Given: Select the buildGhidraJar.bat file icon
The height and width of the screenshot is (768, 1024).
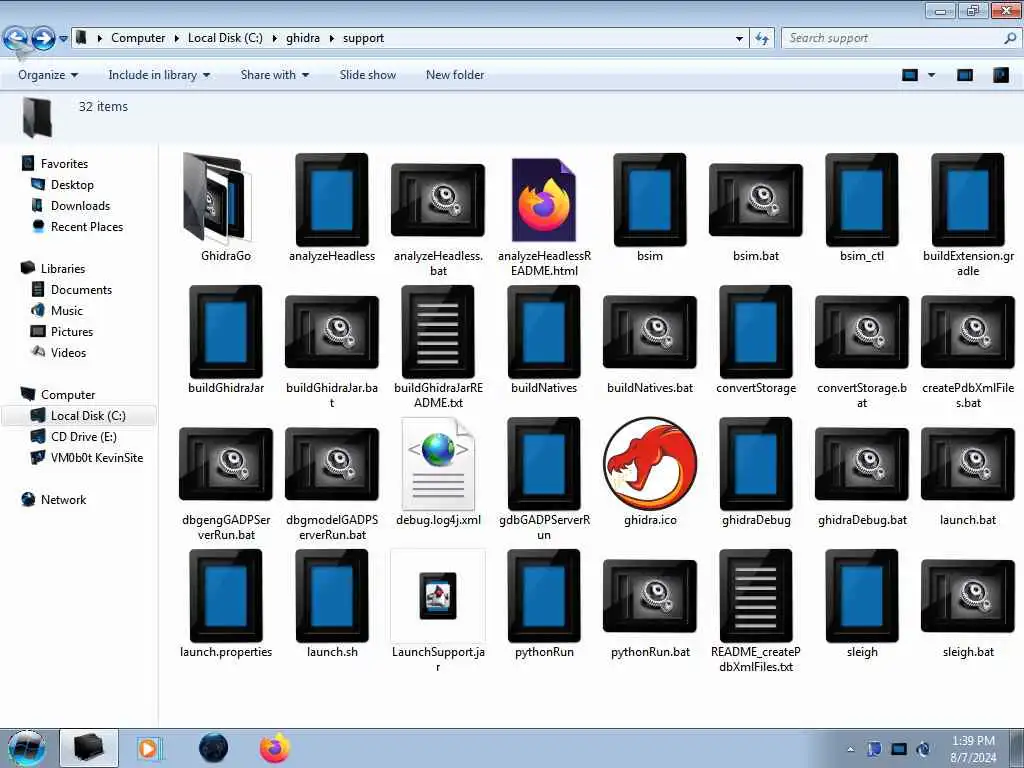Looking at the screenshot, I should (332, 332).
